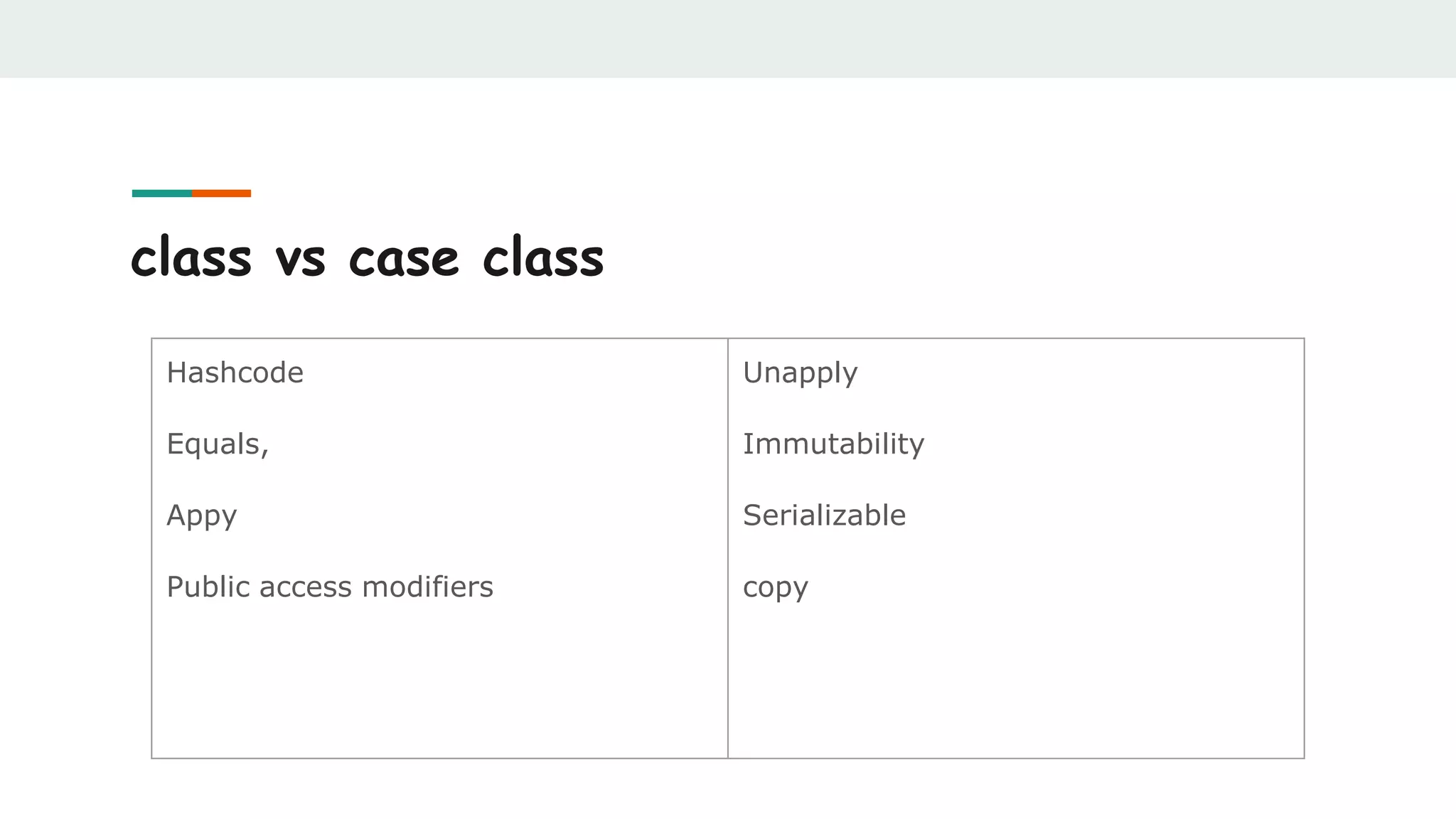The width and height of the screenshot is (1456, 819).
Task: Click the teal accent bar above title
Action: coord(162,193)
